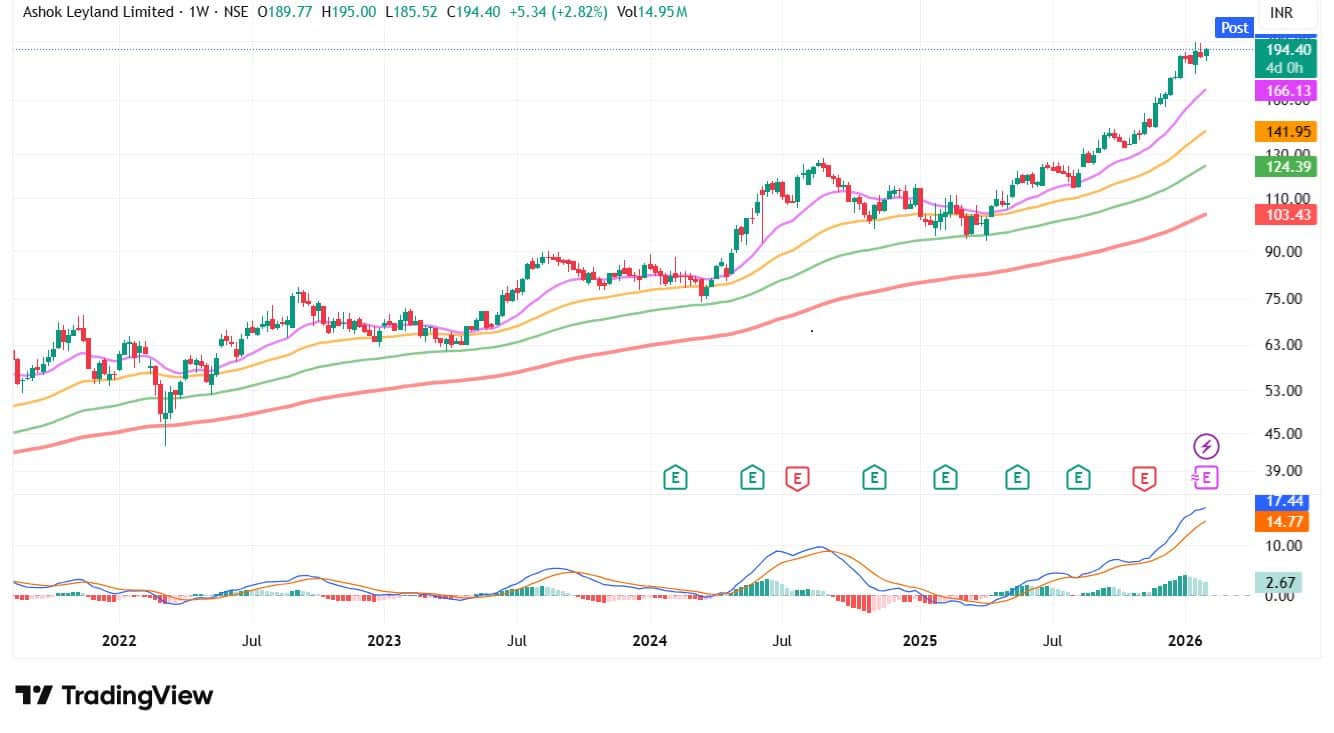The height and width of the screenshot is (733, 1334).
Task: Click the purple lightning bolt icon
Action: tap(1207, 446)
